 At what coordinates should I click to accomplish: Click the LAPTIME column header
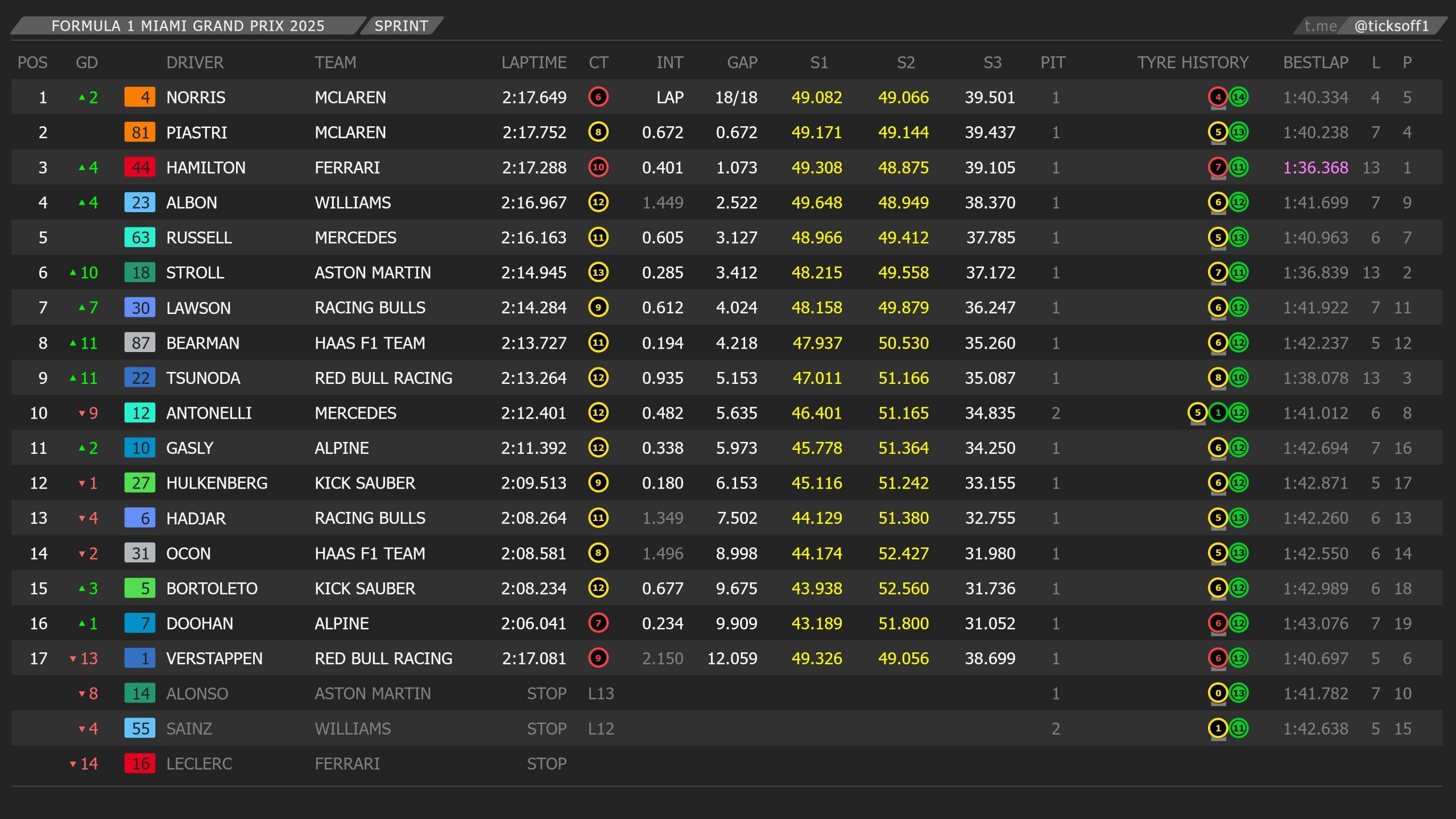pos(533,62)
